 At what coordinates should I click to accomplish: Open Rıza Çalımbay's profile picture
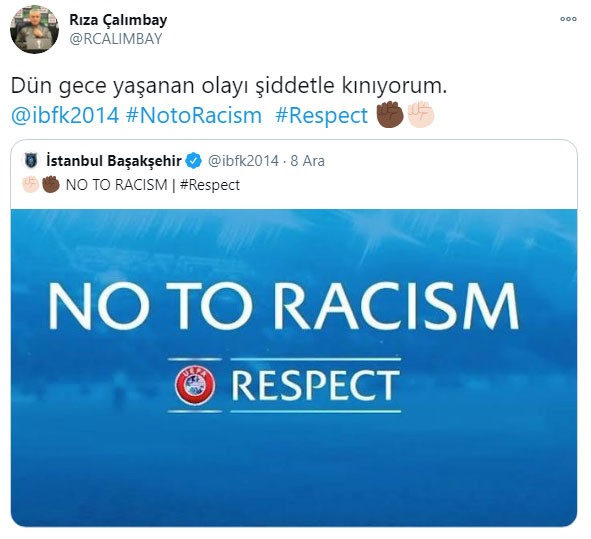point(34,29)
